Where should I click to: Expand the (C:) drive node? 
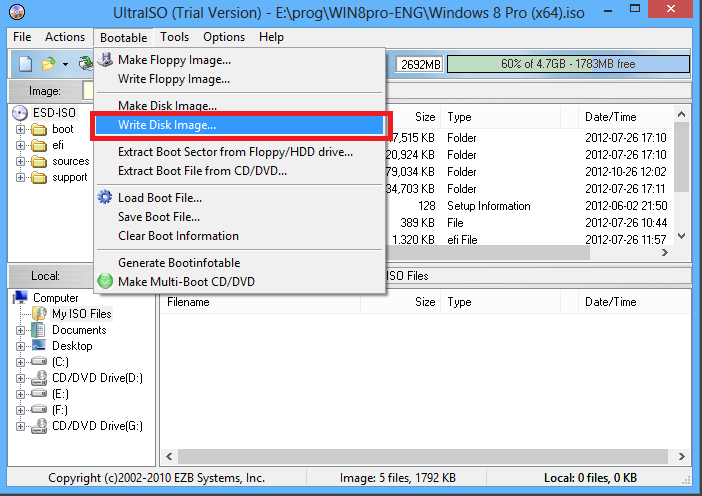(x=20, y=362)
